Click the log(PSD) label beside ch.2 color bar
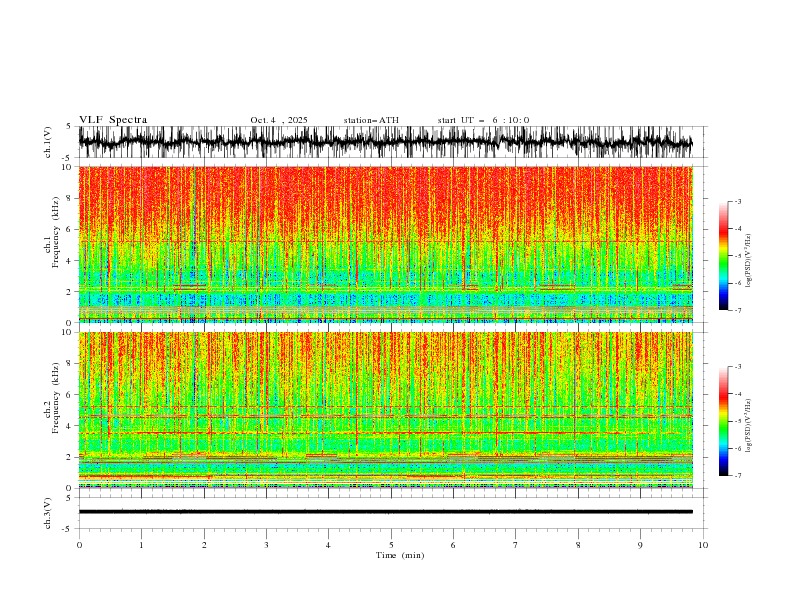 click(x=748, y=426)
